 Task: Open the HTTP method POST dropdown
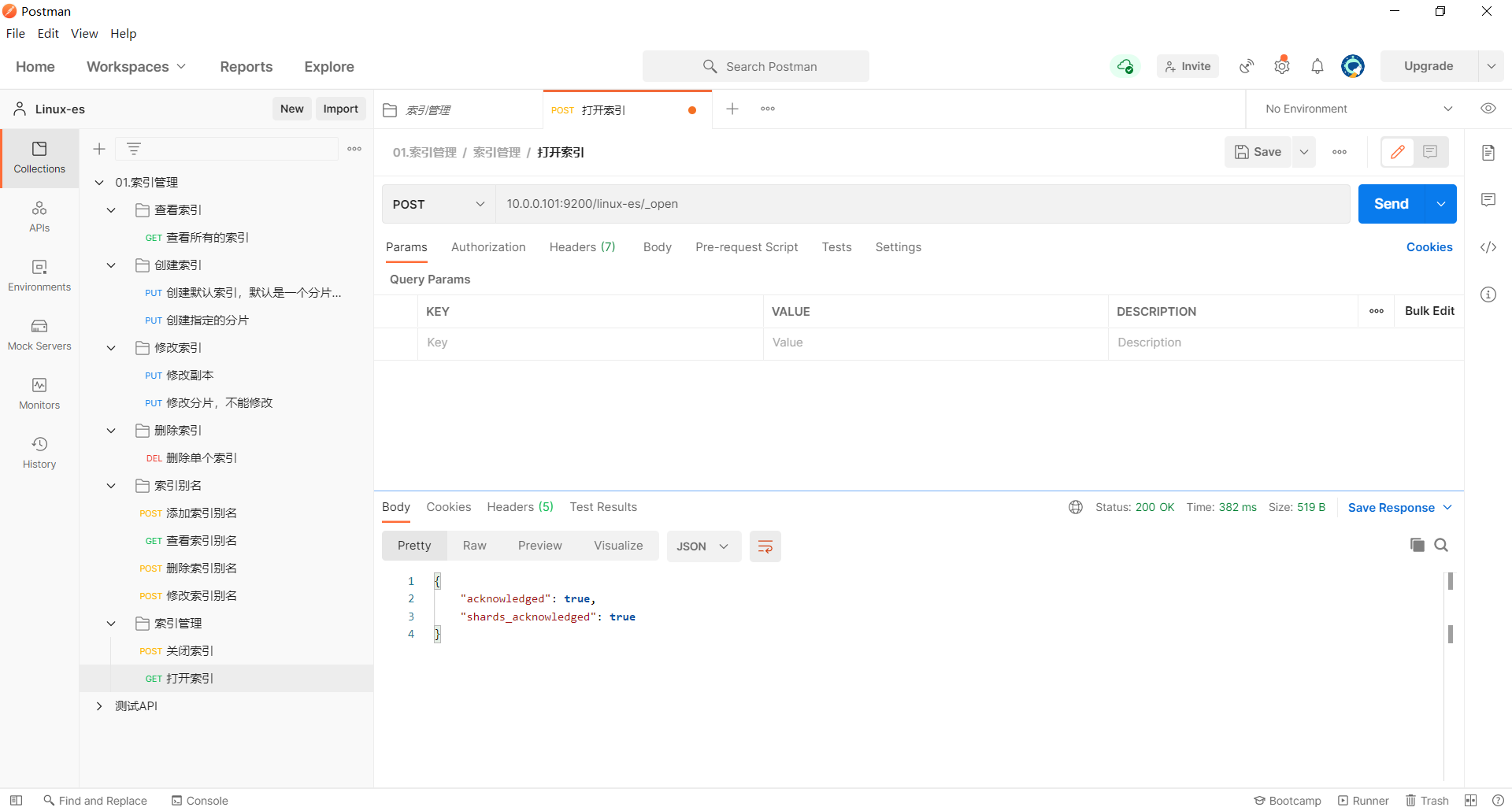(x=439, y=204)
